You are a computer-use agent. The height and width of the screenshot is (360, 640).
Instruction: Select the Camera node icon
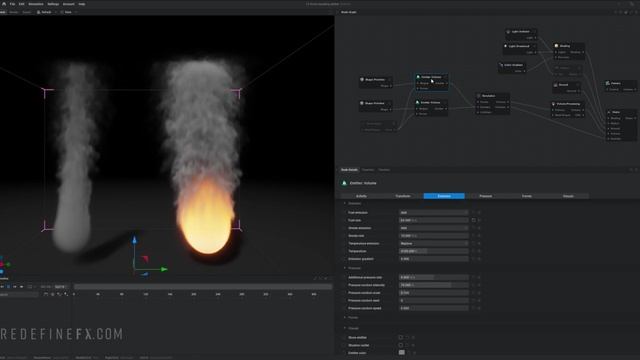(x=608, y=83)
